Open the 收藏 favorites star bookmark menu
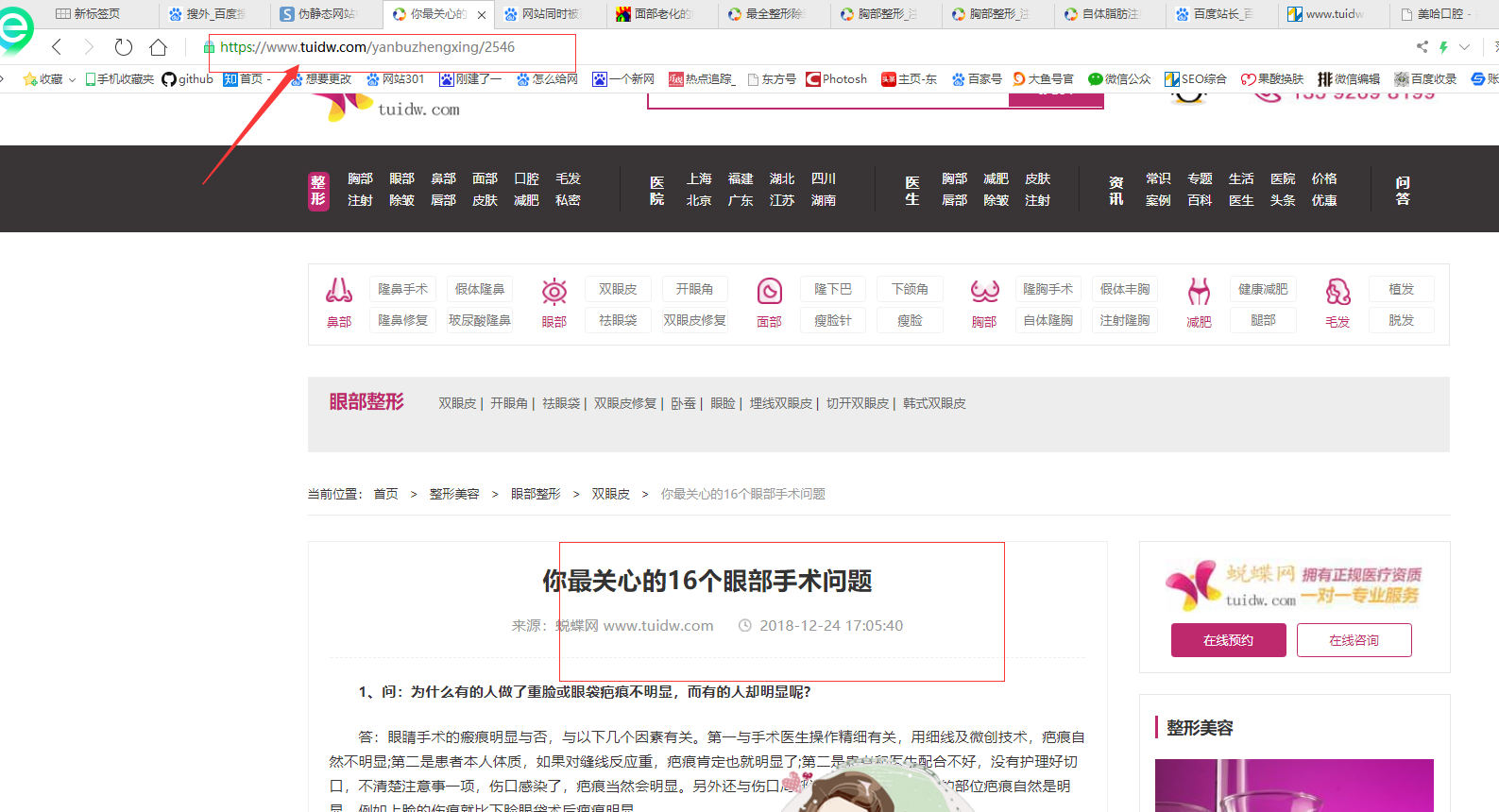The height and width of the screenshot is (812, 1499). click(49, 79)
